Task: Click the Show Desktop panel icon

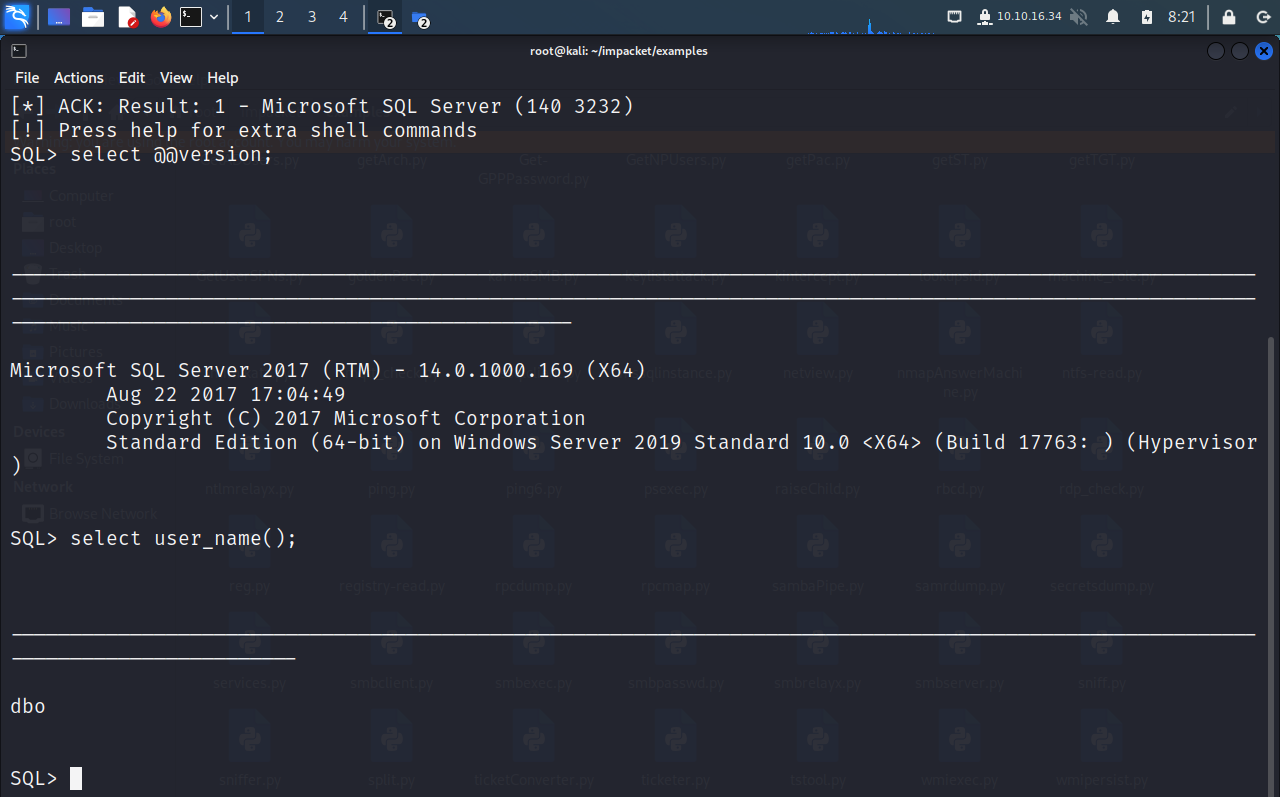Action: [x=59, y=17]
